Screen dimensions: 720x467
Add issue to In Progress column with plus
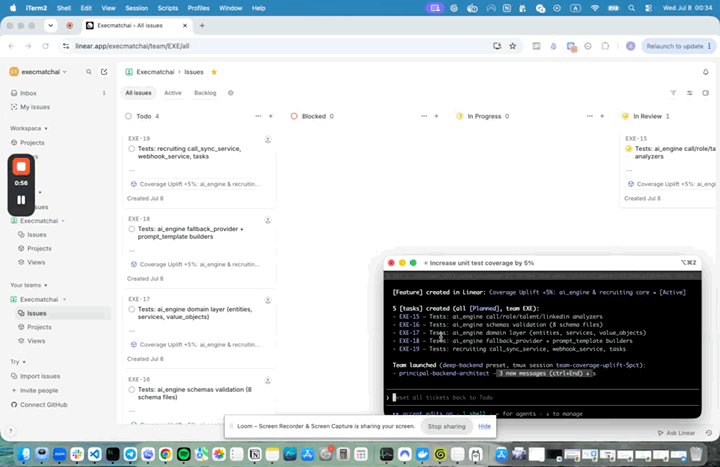602,116
